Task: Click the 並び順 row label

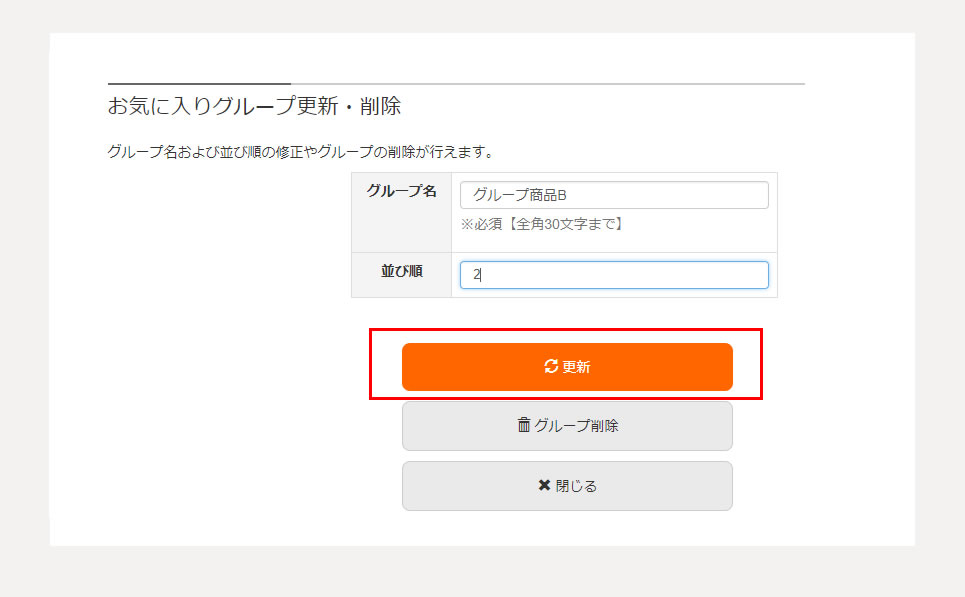Action: pos(401,271)
